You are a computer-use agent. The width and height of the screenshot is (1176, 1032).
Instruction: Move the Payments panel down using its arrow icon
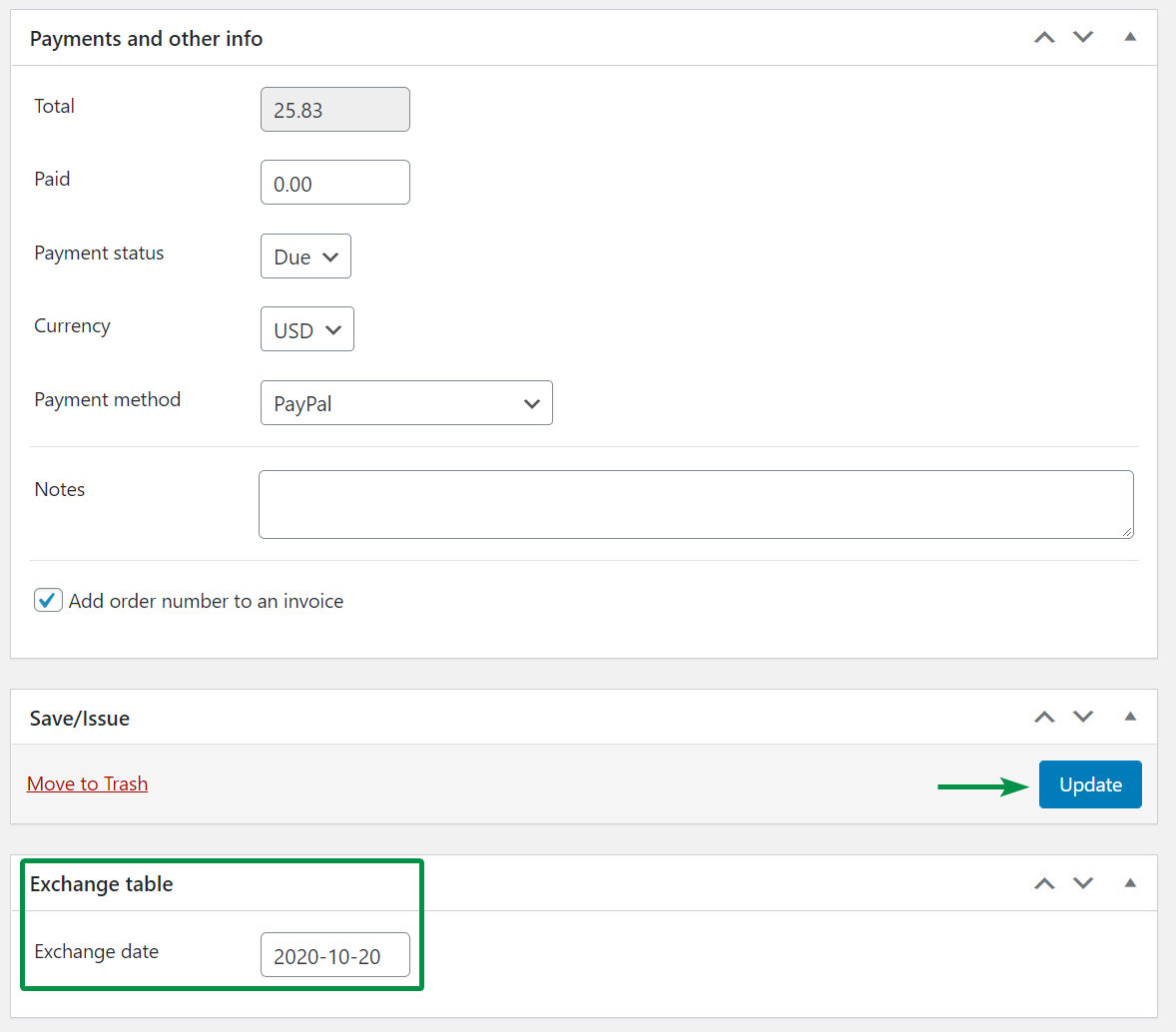pyautogui.click(x=1083, y=37)
